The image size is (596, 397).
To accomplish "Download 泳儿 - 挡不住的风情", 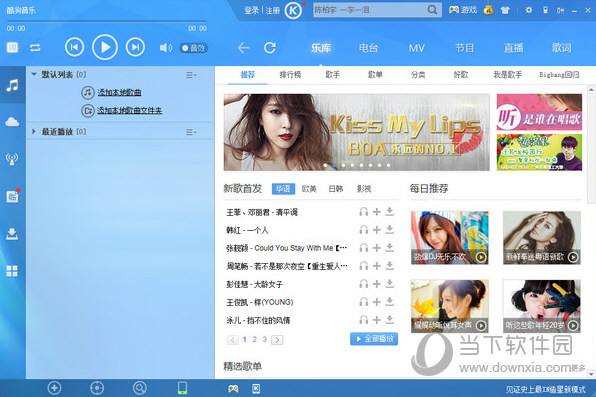I will pyautogui.click(x=390, y=320).
